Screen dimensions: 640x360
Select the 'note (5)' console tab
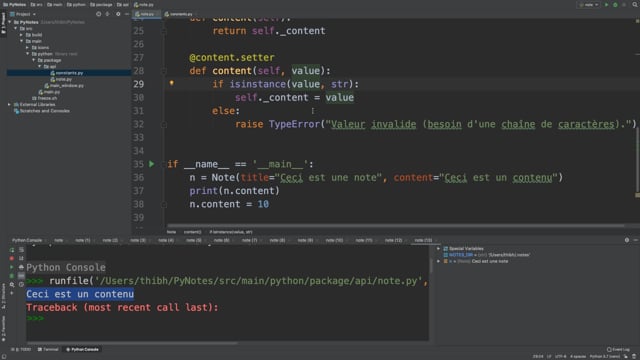[x=193, y=240]
